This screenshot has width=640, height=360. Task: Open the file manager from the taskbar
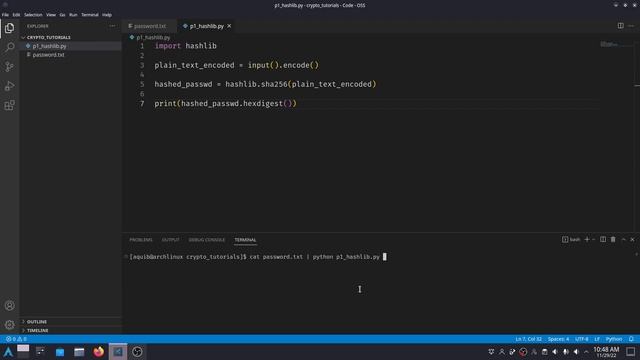click(79, 352)
